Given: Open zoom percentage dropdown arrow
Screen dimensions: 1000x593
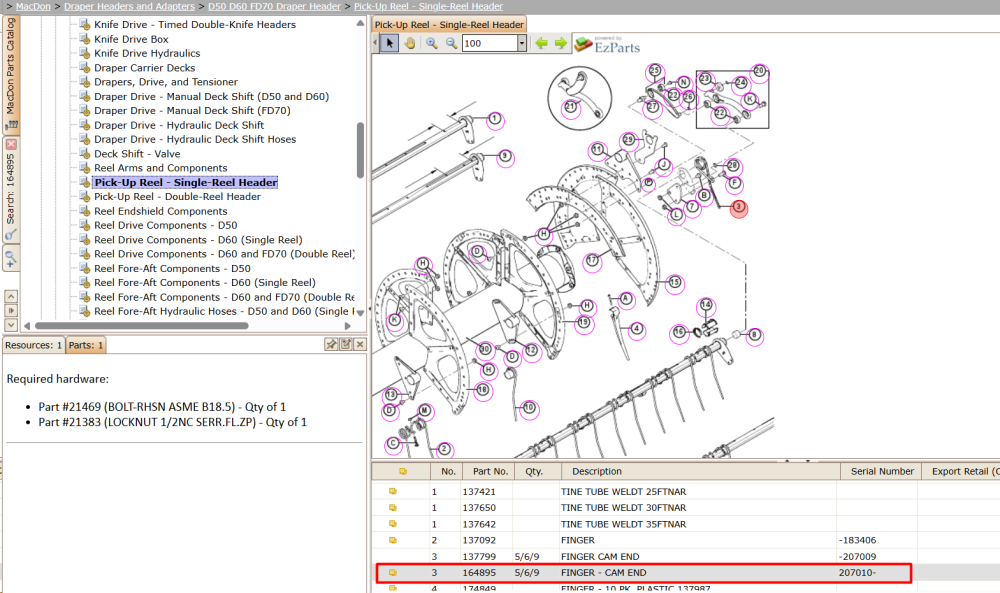Looking at the screenshot, I should click(522, 43).
